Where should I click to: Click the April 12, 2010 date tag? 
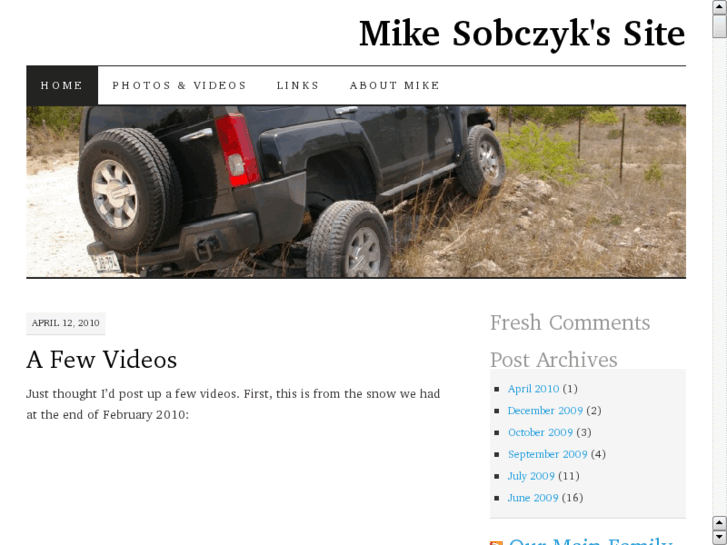[66, 323]
